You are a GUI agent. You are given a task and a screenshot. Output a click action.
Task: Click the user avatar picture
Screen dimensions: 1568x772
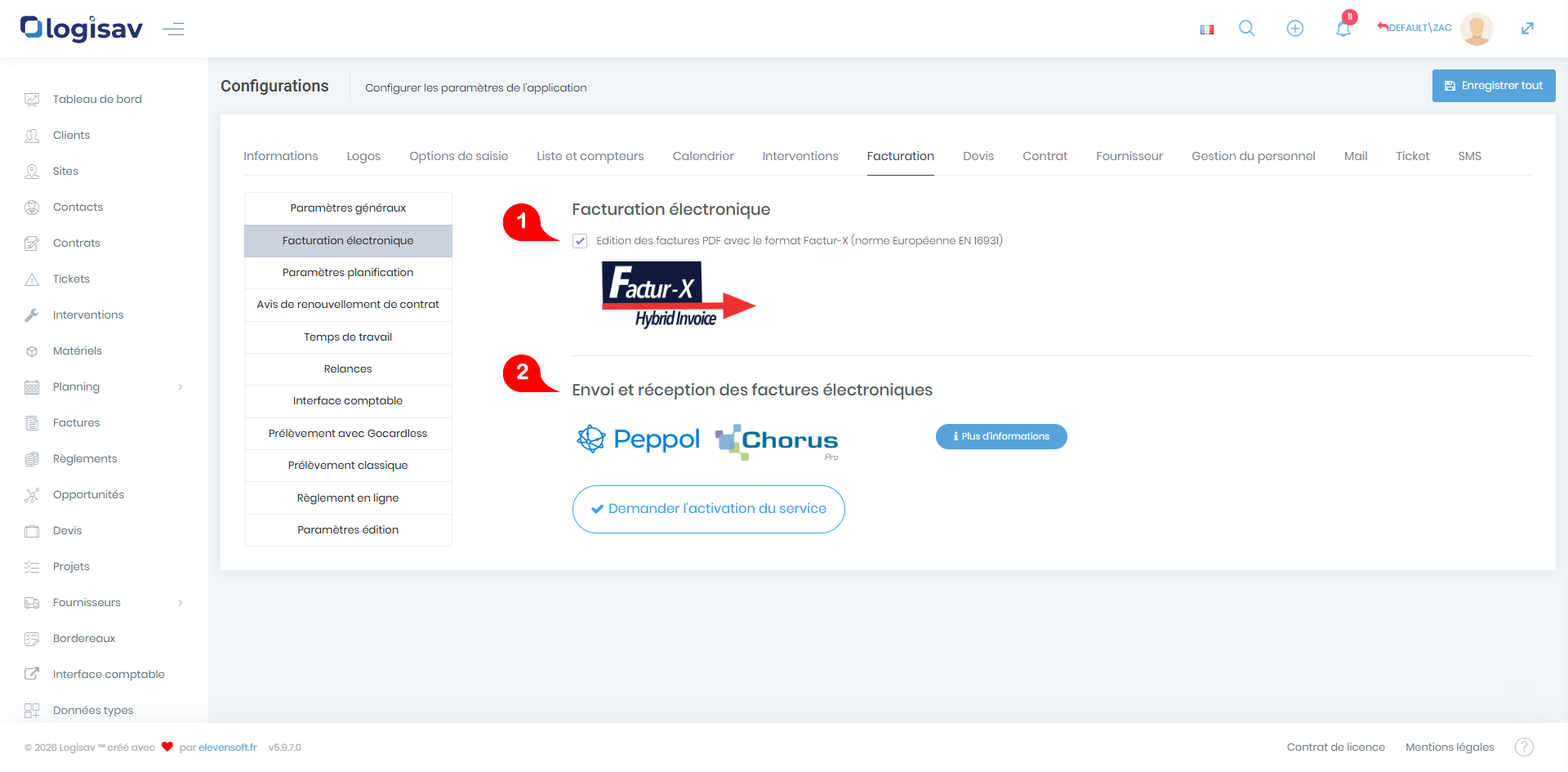[1477, 29]
